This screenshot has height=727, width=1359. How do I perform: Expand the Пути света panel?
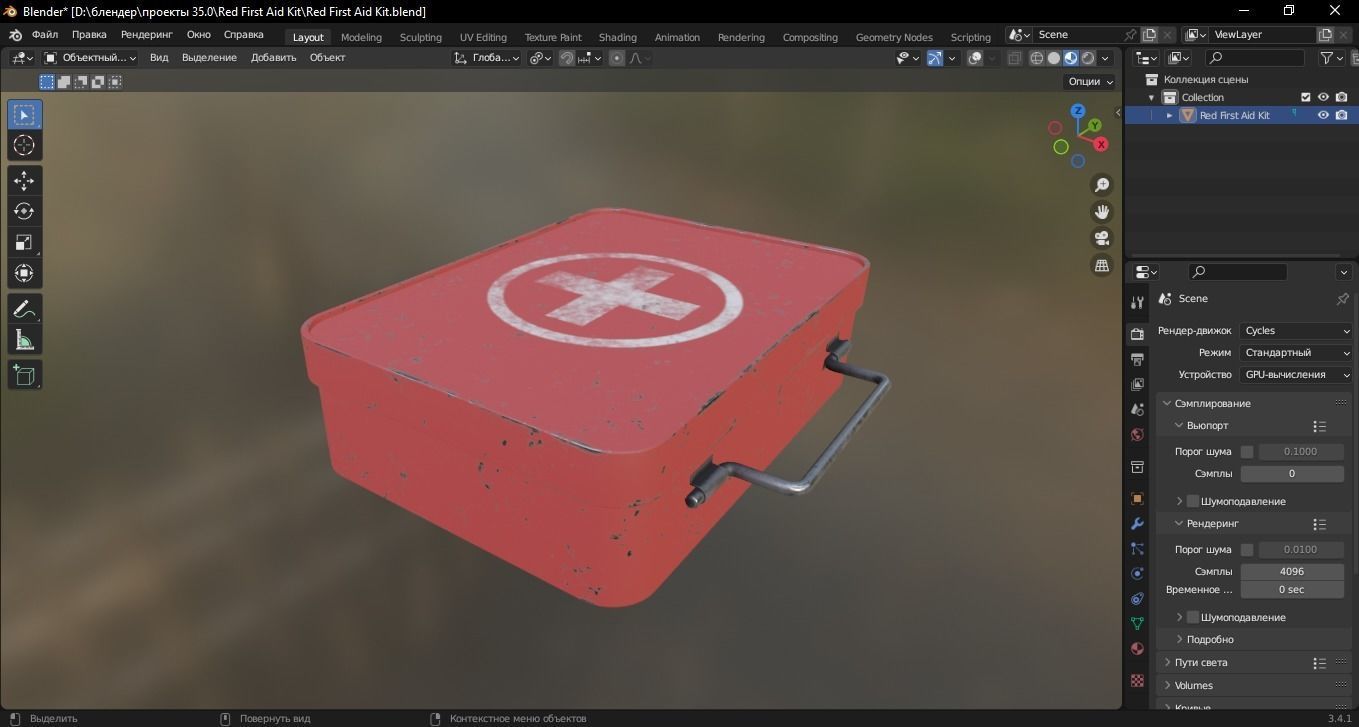[1167, 663]
